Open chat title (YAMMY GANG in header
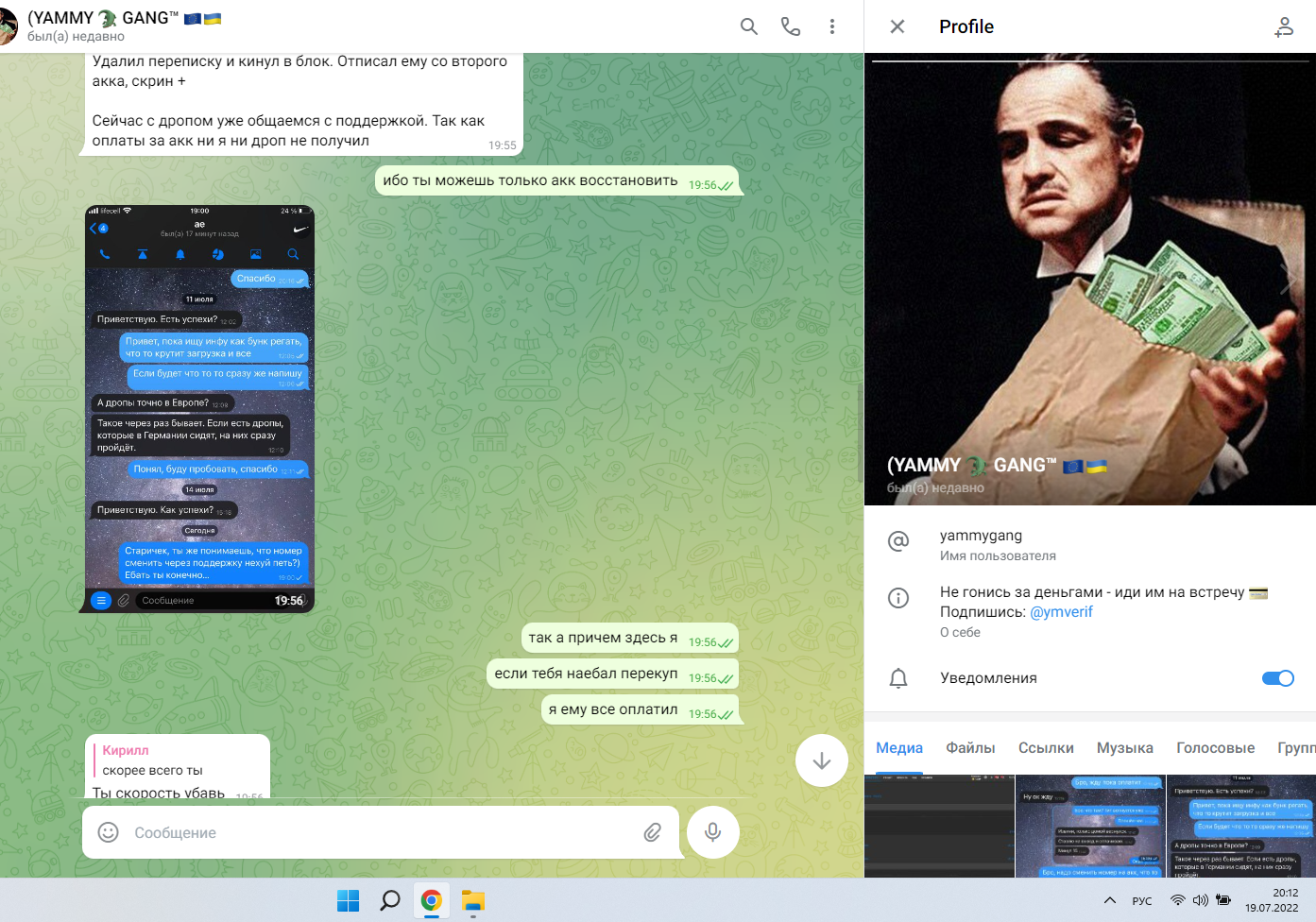 pos(124,18)
